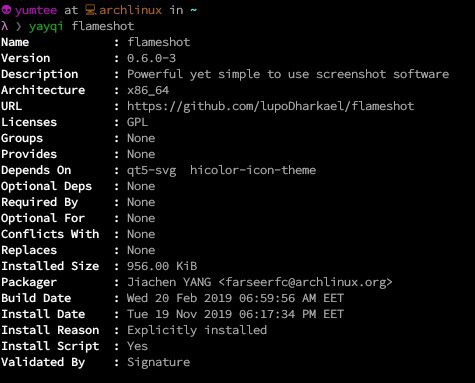Click version value 0.6.0-3
This screenshot has width=475, height=383.
(x=151, y=58)
